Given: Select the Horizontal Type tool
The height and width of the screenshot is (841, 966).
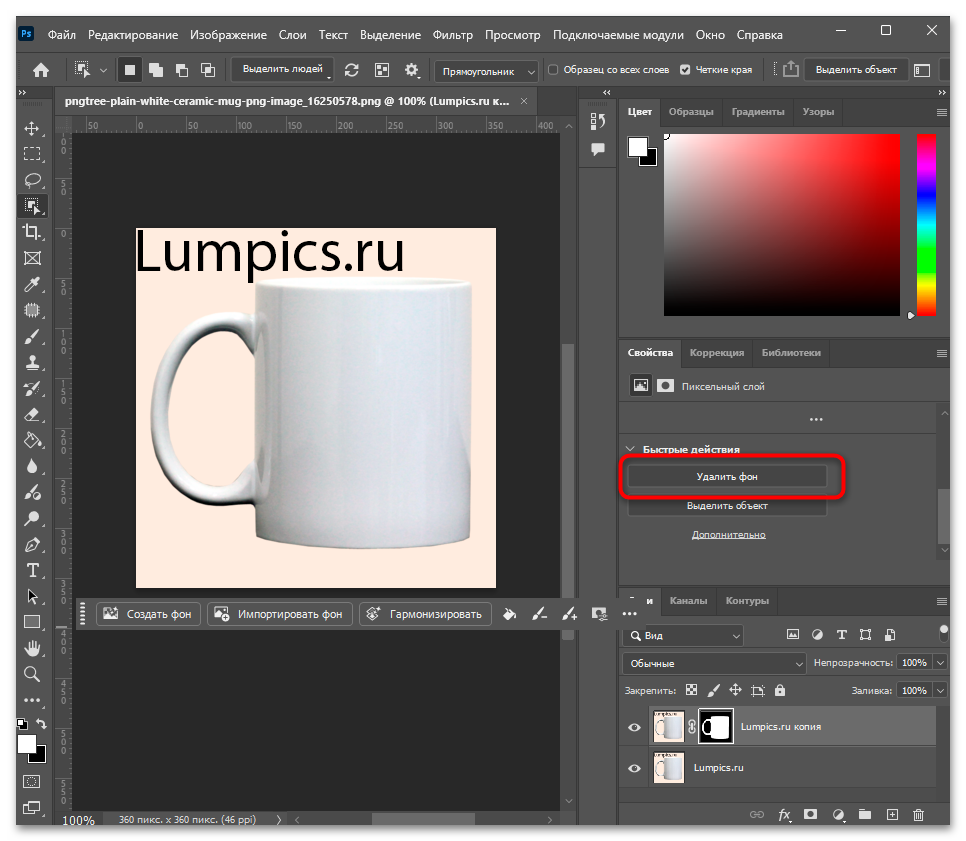Looking at the screenshot, I should pos(32,571).
